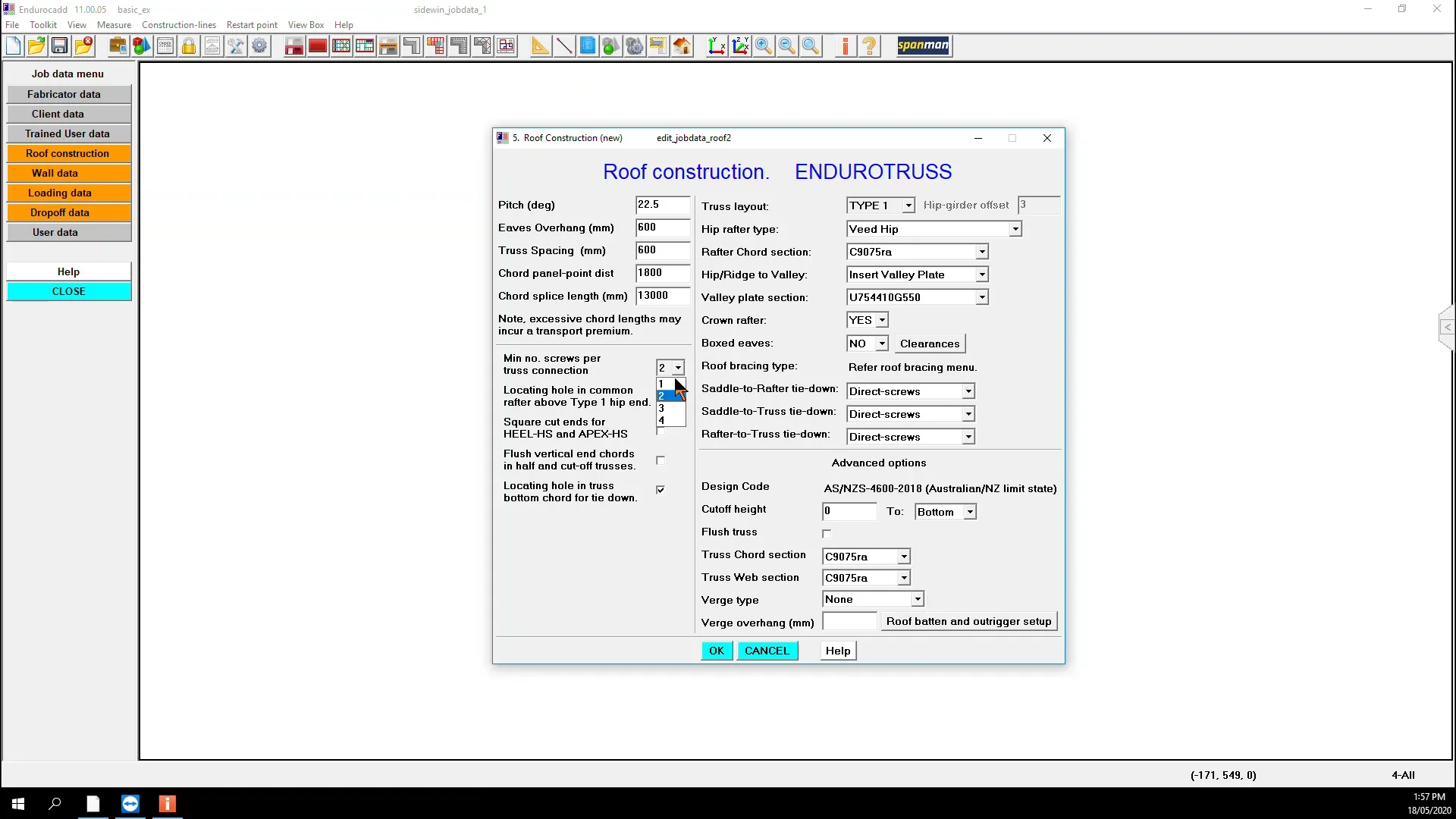
Task: Open the Toolkit menu
Action: 43,25
